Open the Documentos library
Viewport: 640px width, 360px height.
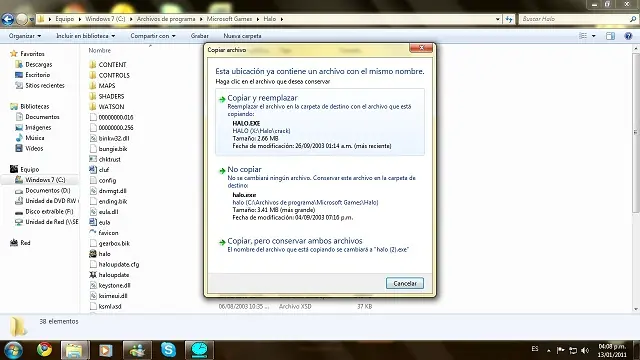42,117
